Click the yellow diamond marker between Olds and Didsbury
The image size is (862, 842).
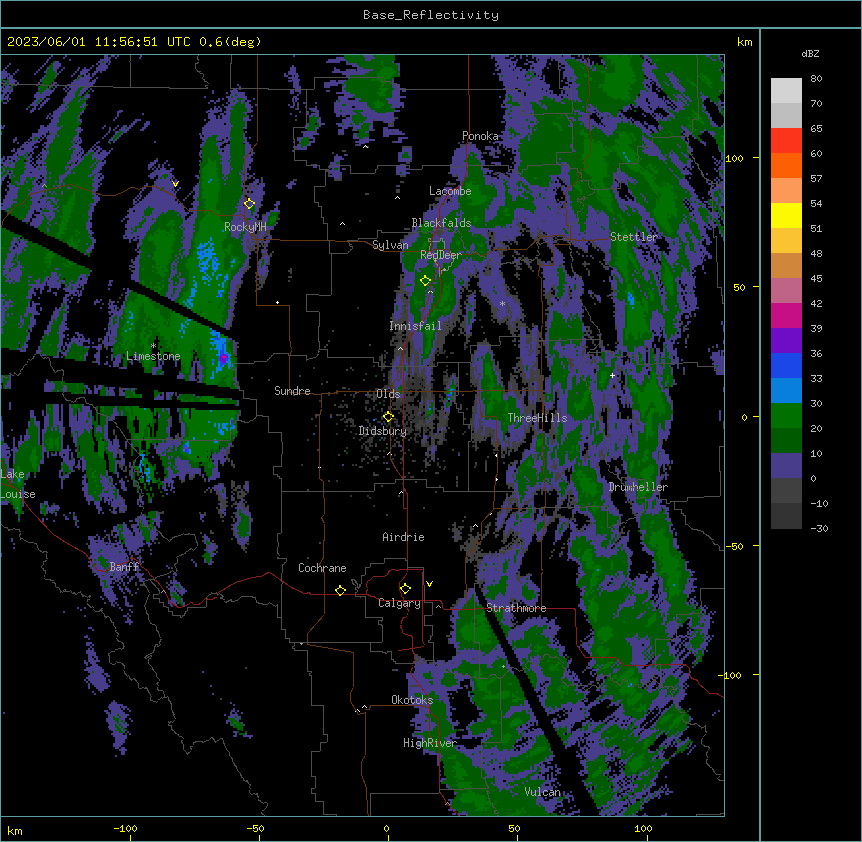[389, 417]
